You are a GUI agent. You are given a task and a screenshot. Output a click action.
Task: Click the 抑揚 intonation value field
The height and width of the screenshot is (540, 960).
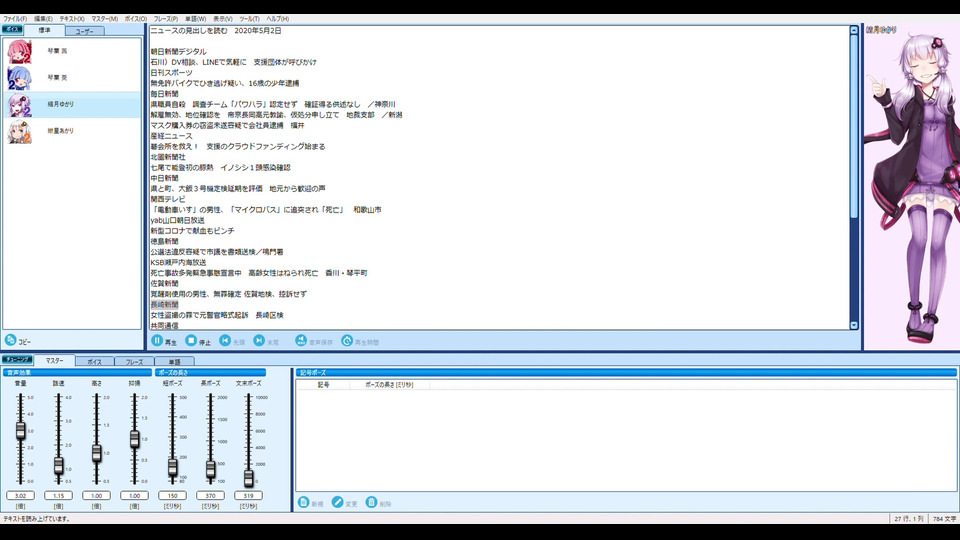135,495
